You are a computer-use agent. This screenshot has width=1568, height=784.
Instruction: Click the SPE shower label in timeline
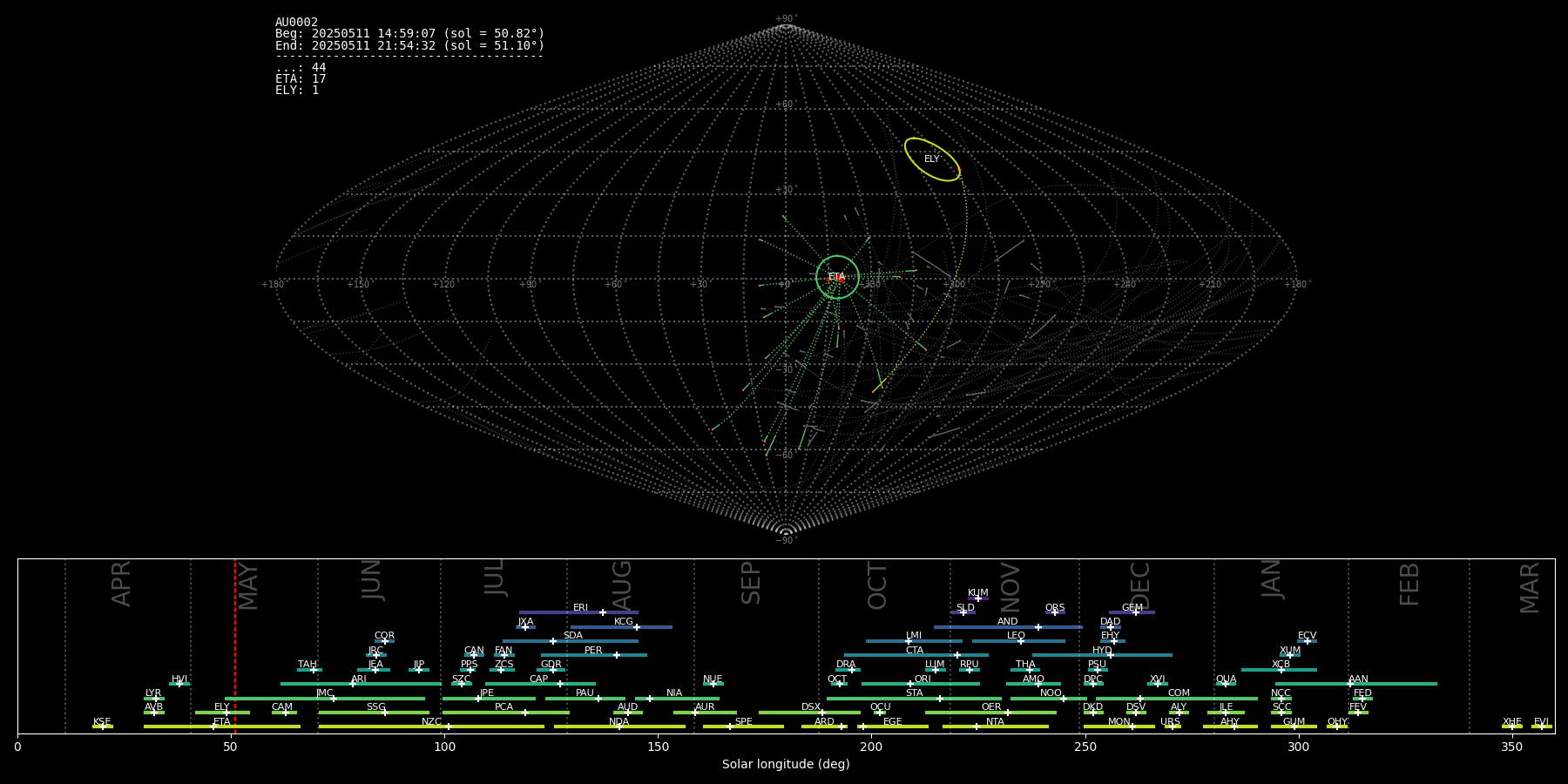tap(744, 722)
